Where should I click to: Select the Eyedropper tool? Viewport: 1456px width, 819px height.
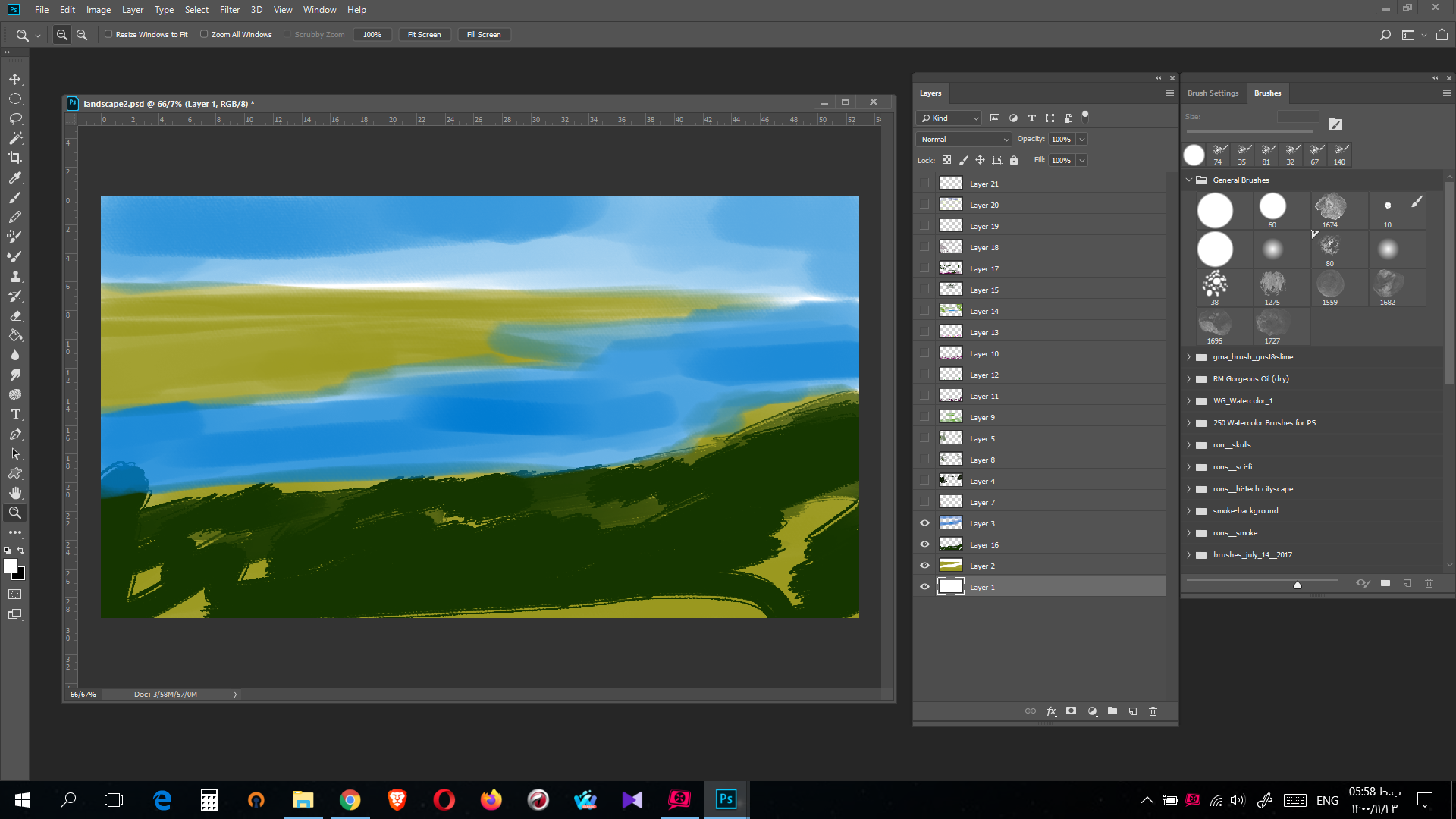point(15,177)
